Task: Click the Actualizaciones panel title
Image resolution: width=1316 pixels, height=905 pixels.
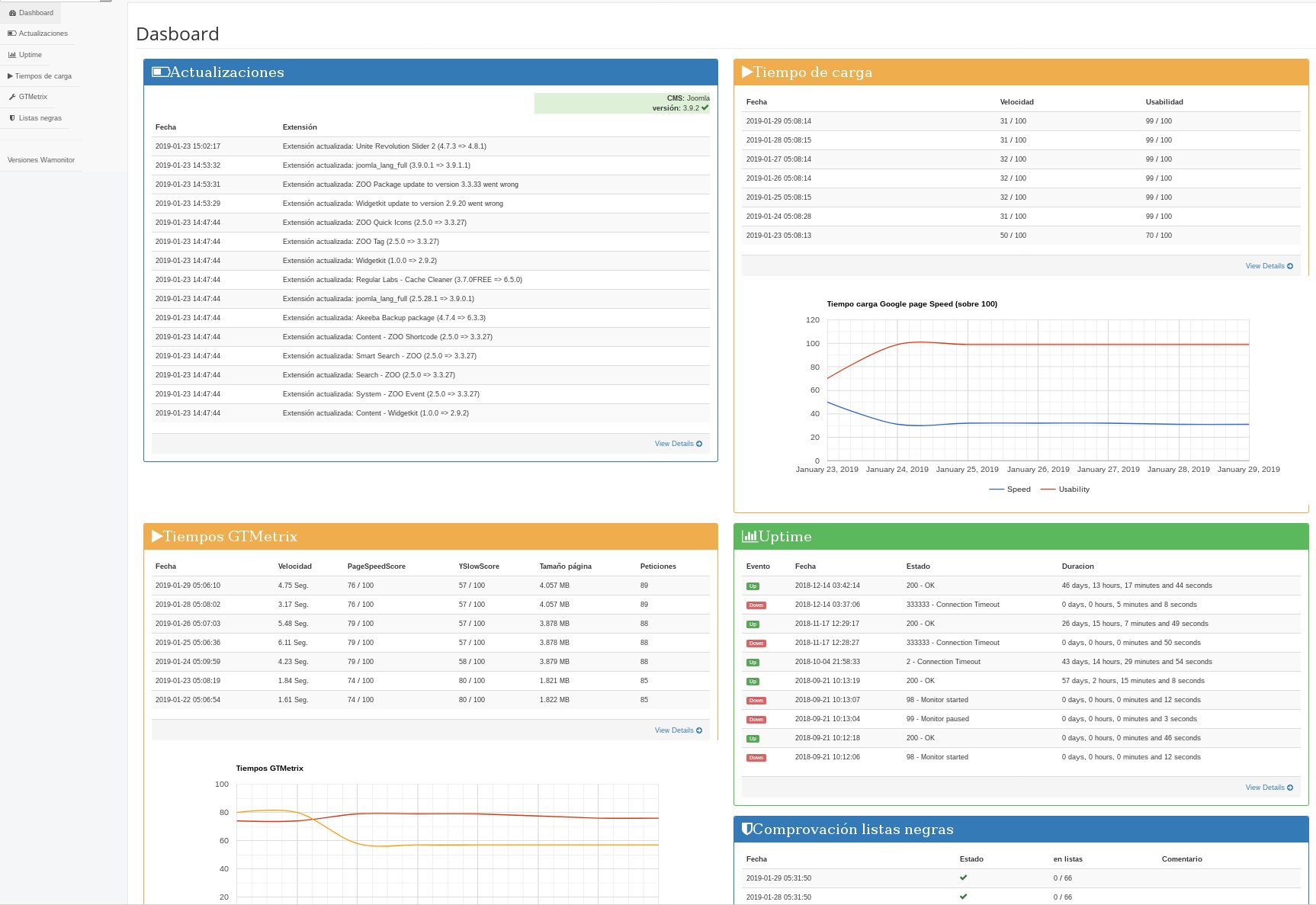Action: click(227, 72)
